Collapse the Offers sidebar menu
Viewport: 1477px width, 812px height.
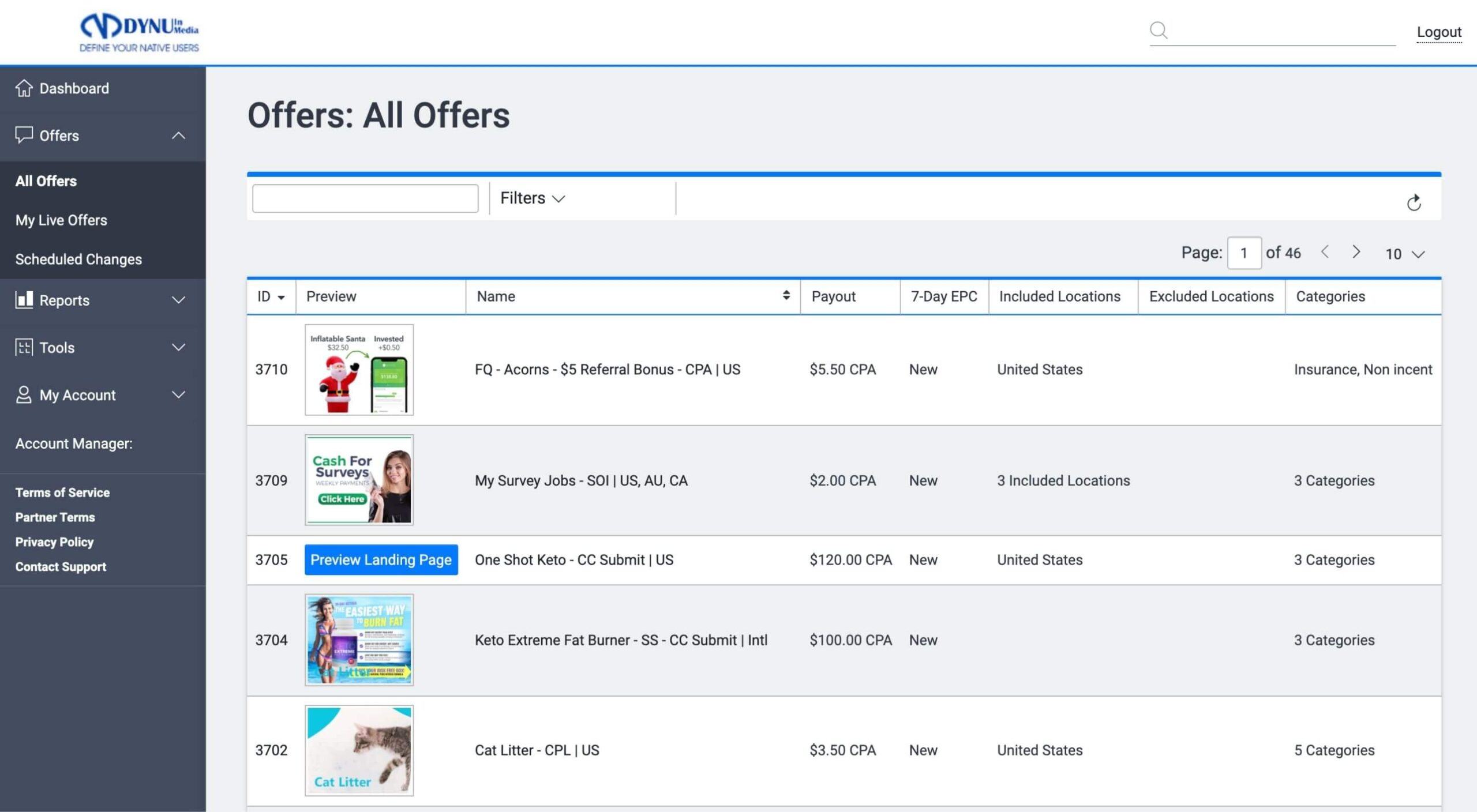click(x=178, y=136)
